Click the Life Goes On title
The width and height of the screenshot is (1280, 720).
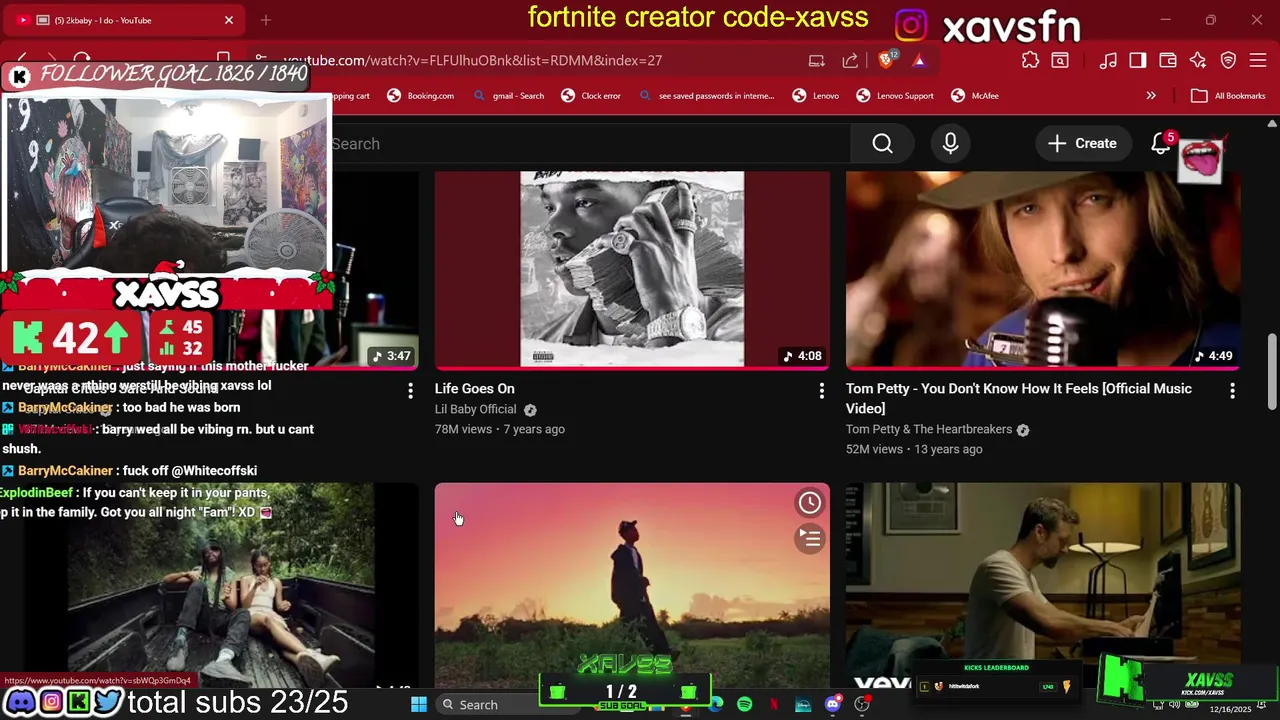[x=475, y=389]
